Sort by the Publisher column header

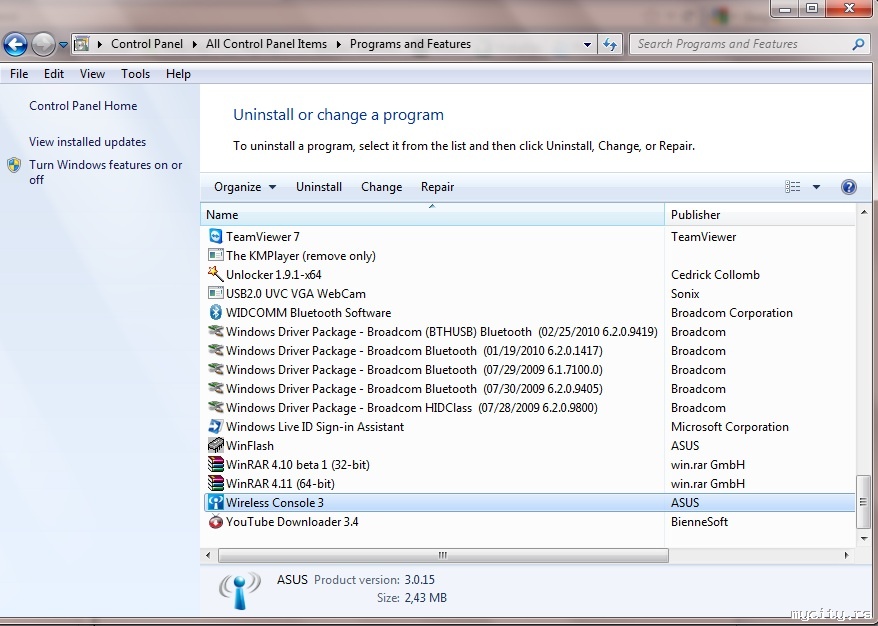(x=760, y=214)
